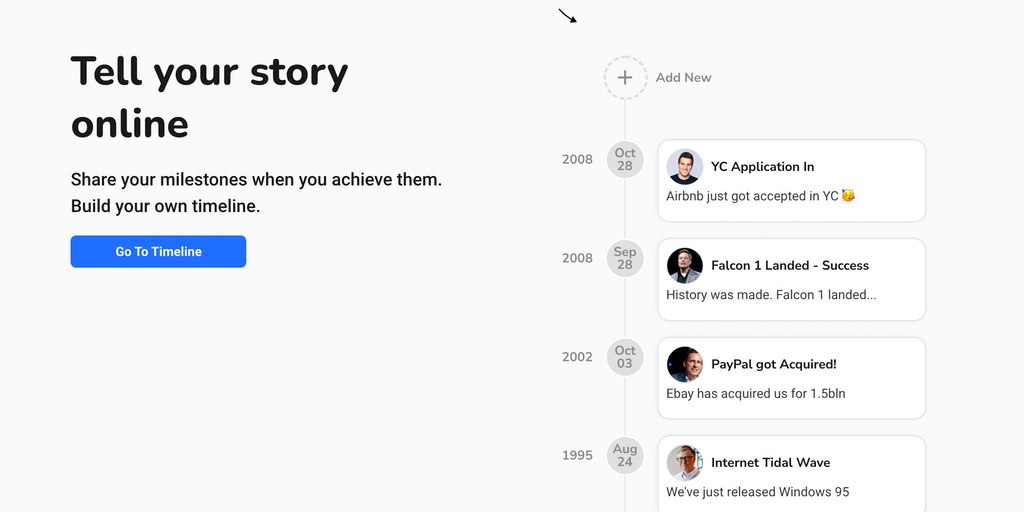This screenshot has height=512, width=1024.
Task: Click the Ebay has acquired us text
Action: (x=755, y=393)
